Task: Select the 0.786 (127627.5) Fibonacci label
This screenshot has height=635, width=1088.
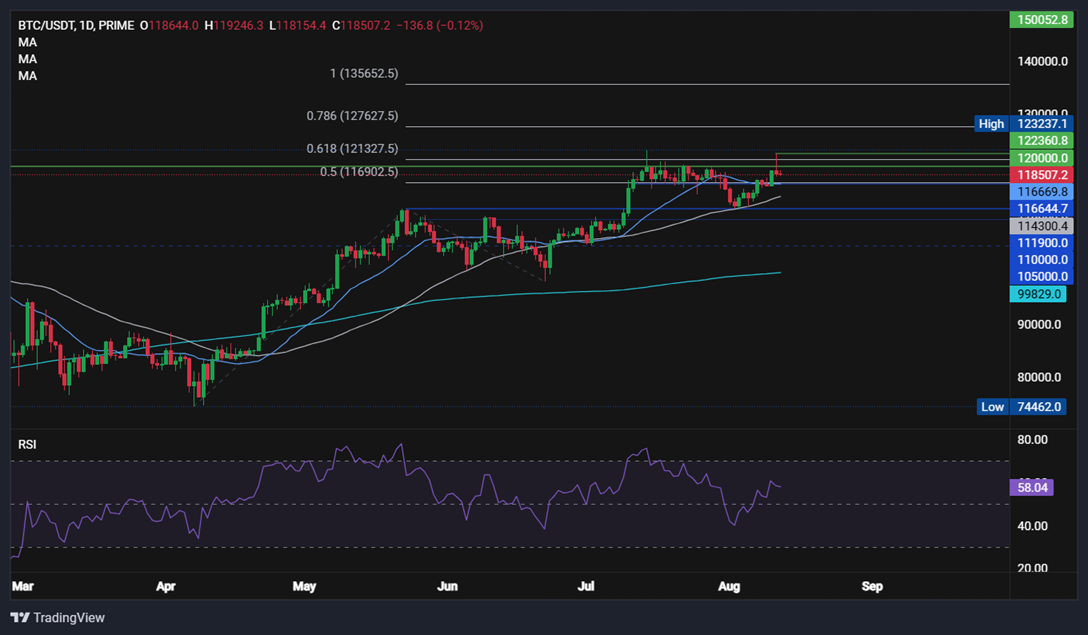Action: pos(352,116)
